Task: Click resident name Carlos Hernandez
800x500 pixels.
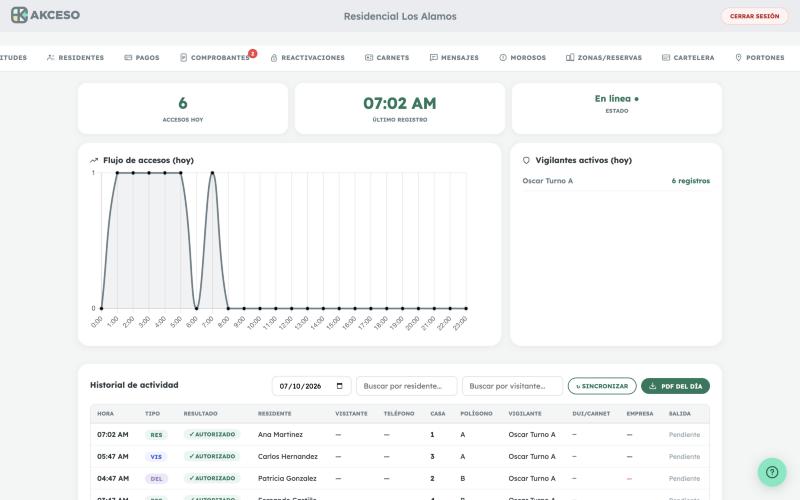Action: 288,457
